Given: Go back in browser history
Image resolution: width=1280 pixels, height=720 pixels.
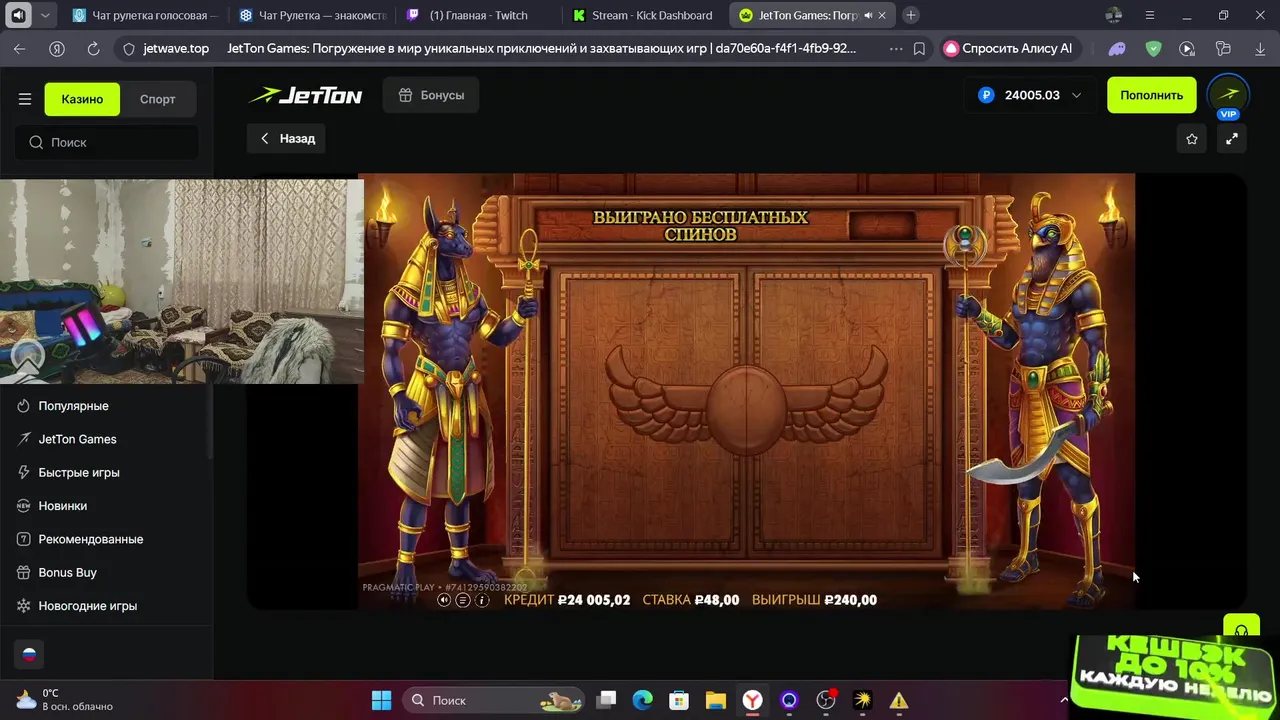Looking at the screenshot, I should 20,48.
